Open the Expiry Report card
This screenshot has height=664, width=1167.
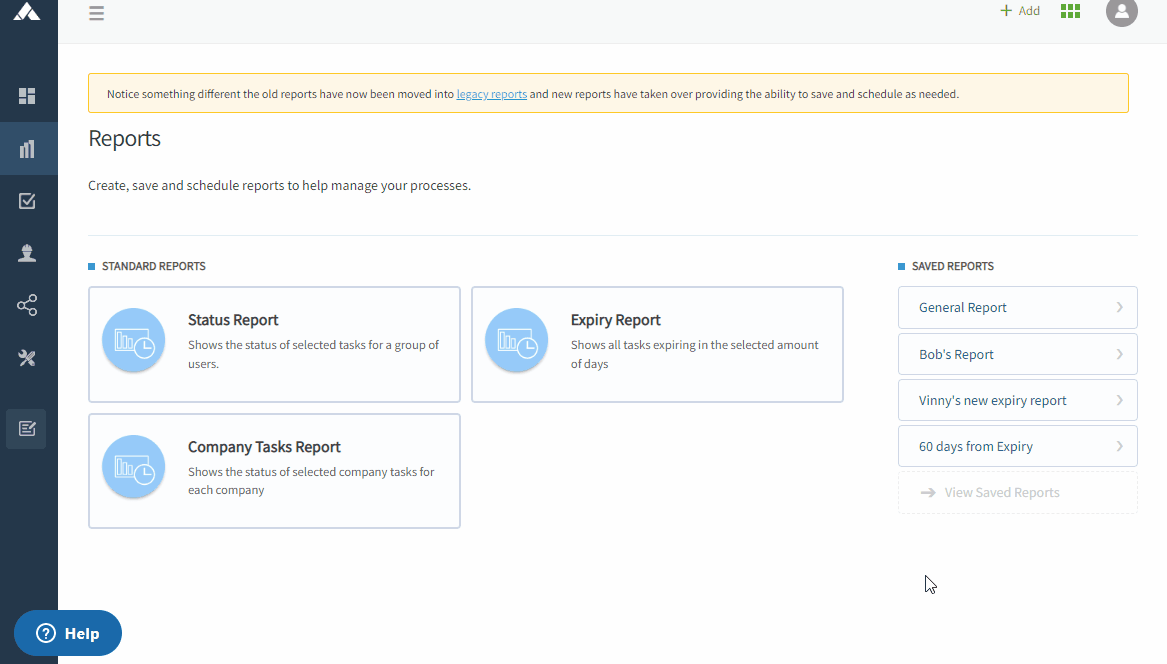point(657,344)
